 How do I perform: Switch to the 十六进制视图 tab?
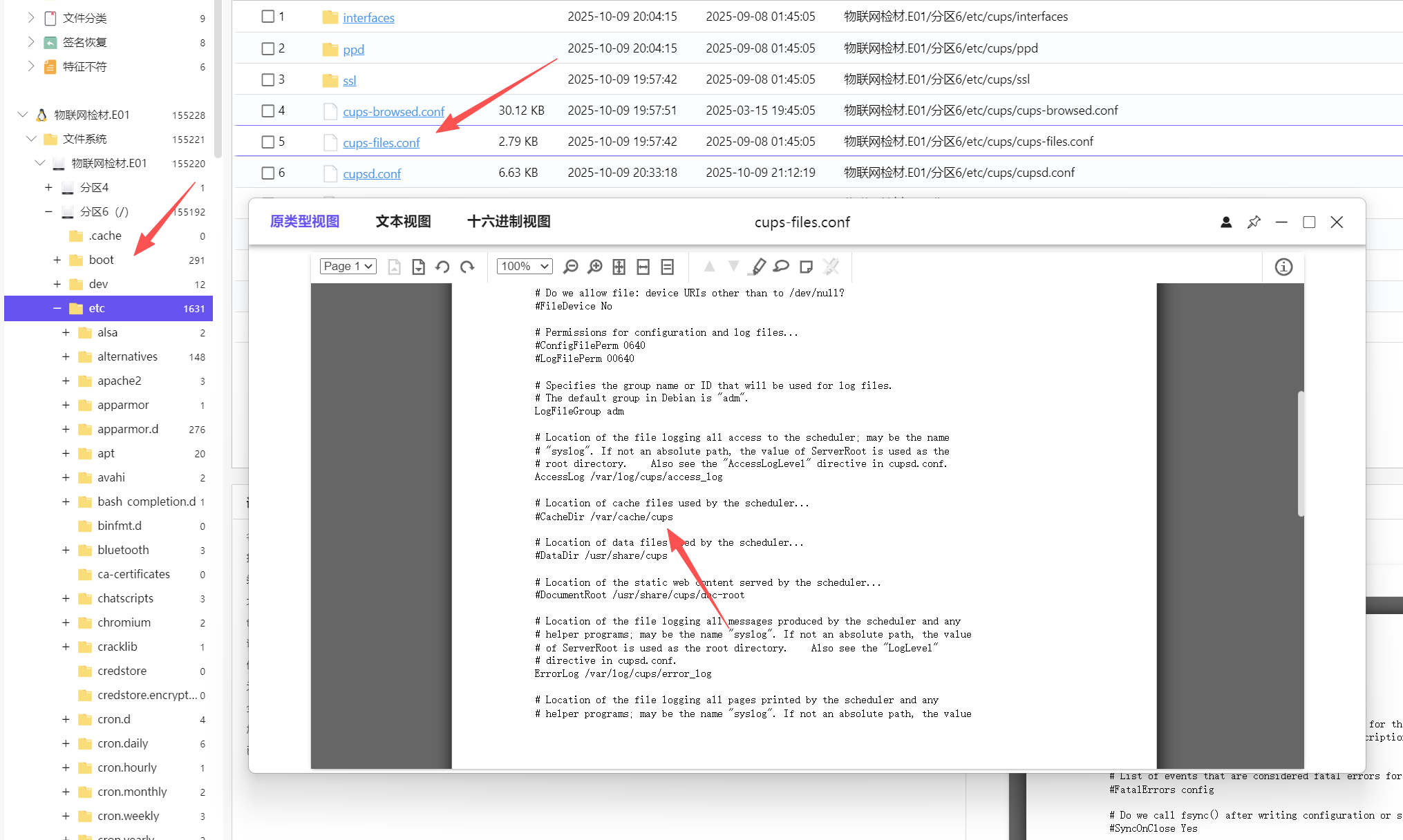click(x=509, y=221)
